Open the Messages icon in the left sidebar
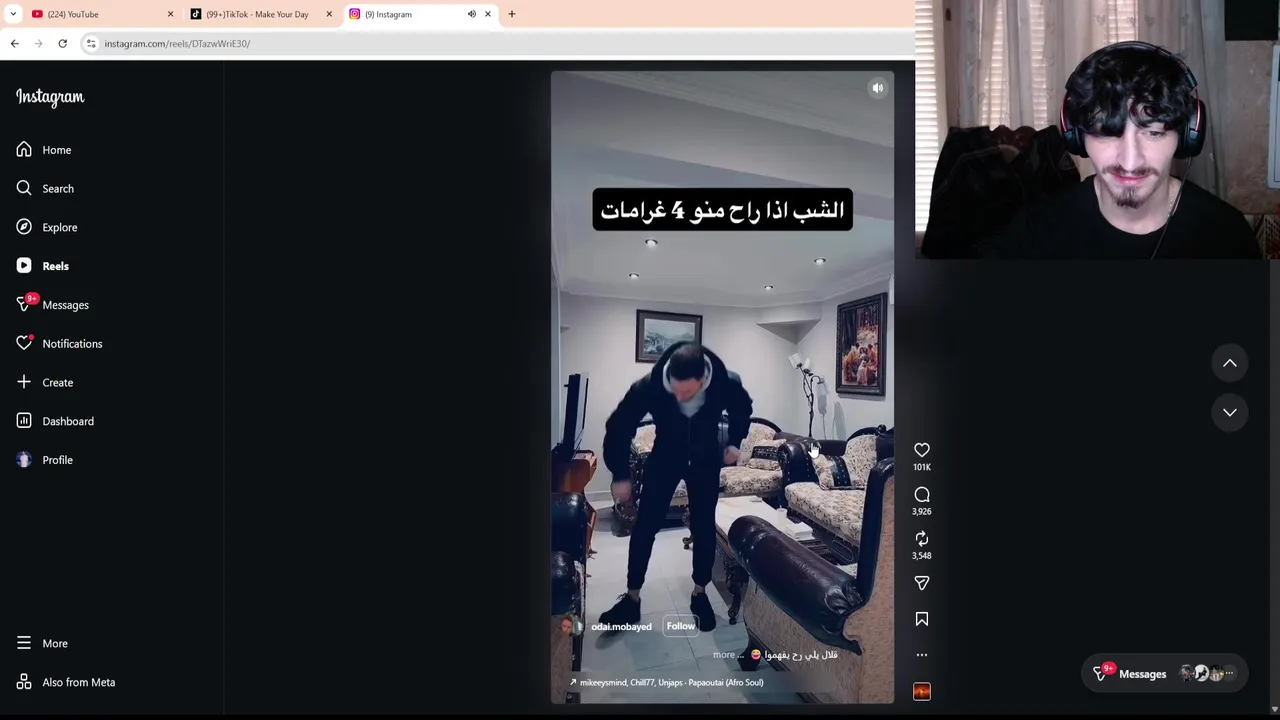1280x720 pixels. click(x=24, y=304)
